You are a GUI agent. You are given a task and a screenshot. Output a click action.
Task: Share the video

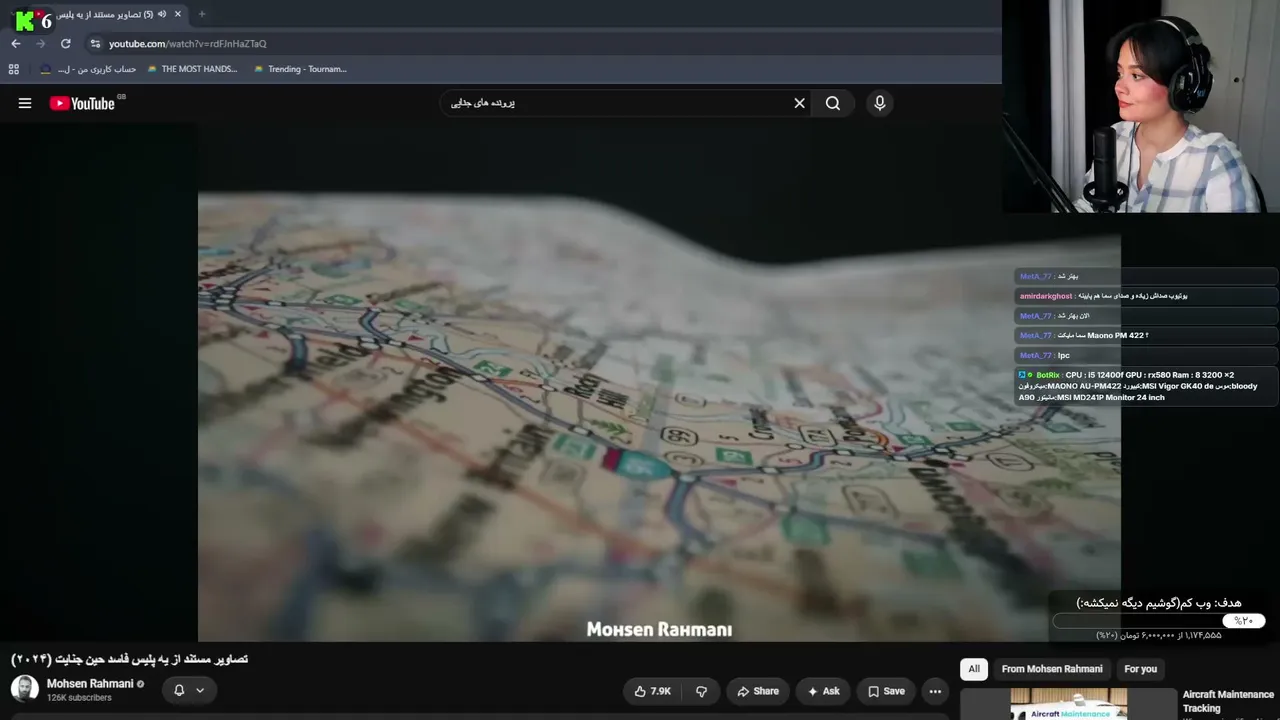758,691
